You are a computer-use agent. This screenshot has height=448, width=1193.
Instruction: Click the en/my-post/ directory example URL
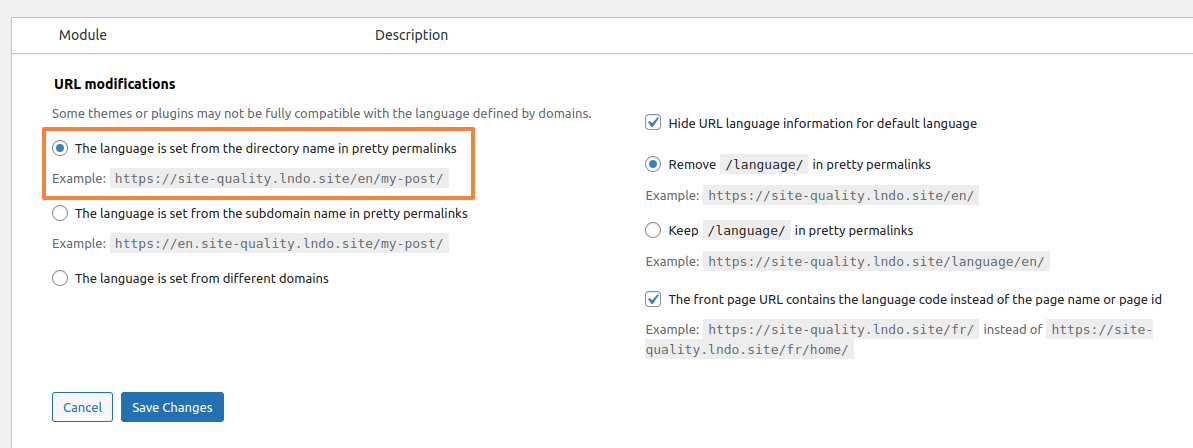pos(280,179)
